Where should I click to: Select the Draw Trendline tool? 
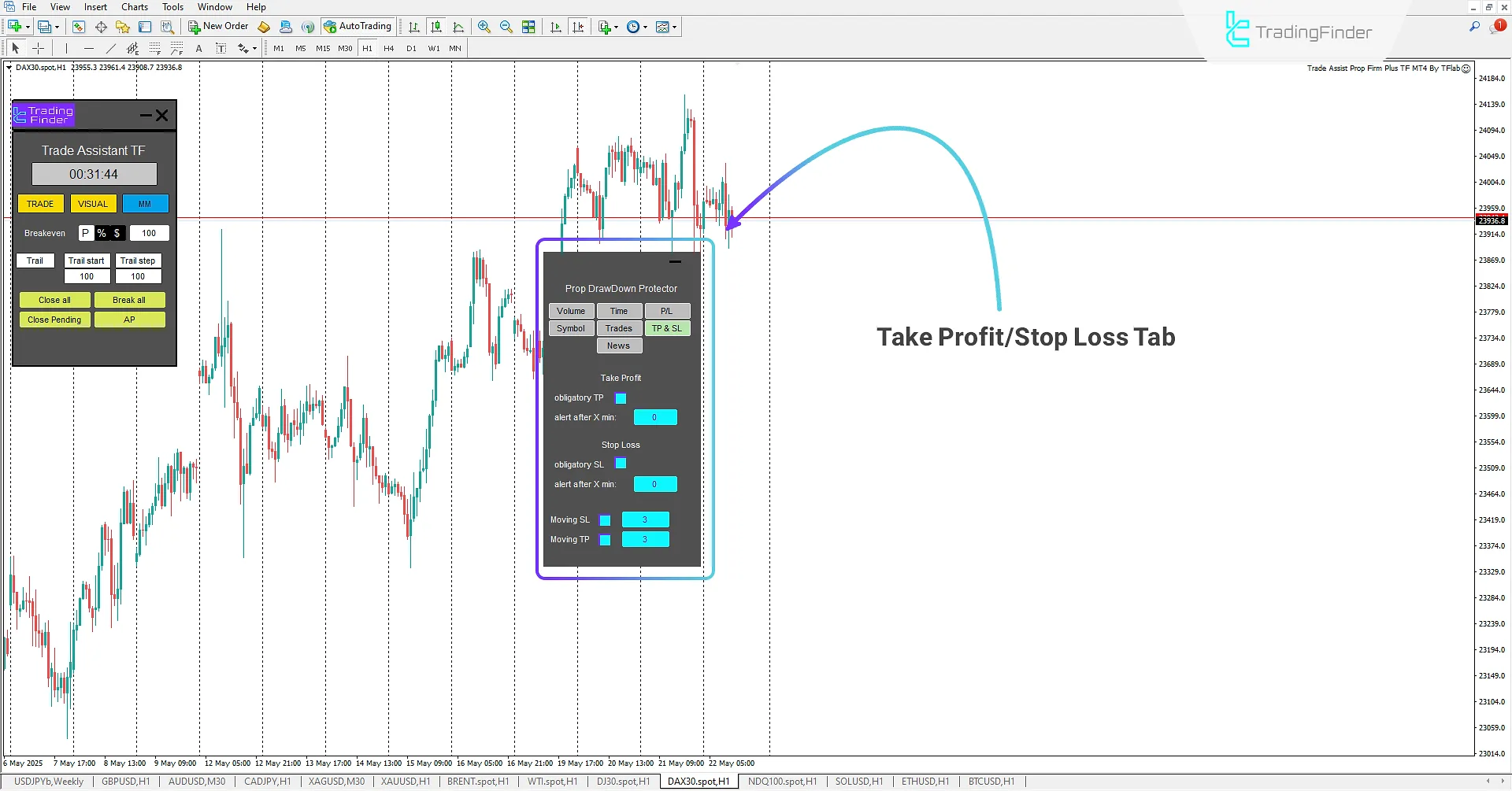(x=110, y=48)
